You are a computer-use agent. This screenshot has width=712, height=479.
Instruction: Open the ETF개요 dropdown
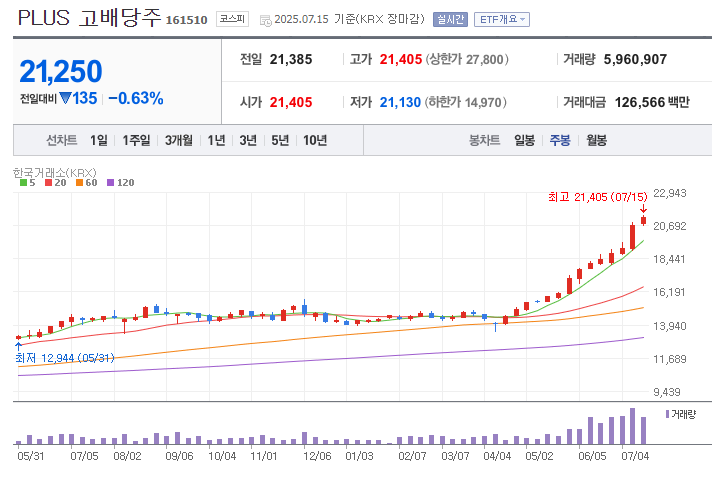pyautogui.click(x=502, y=19)
